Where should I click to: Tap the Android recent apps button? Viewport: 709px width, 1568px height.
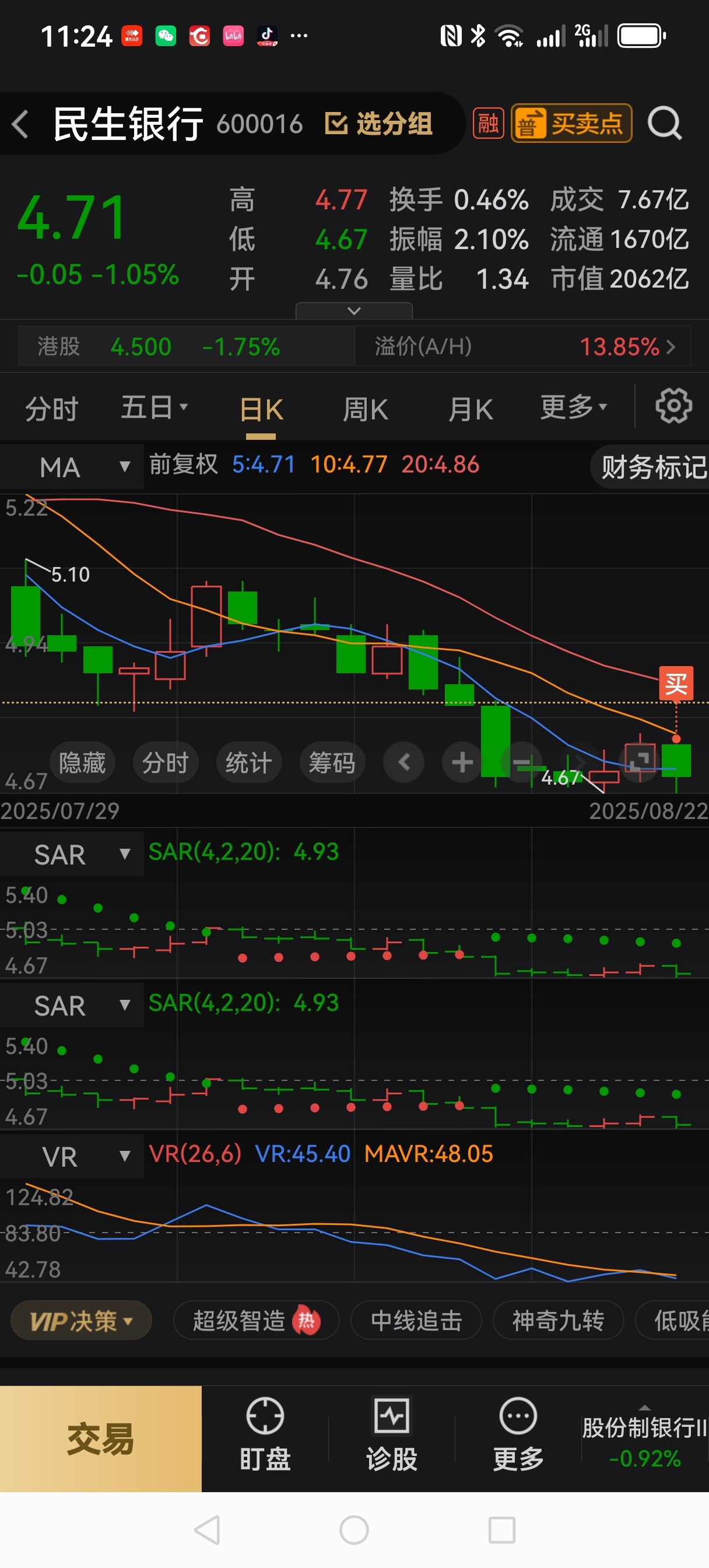coord(502,1530)
